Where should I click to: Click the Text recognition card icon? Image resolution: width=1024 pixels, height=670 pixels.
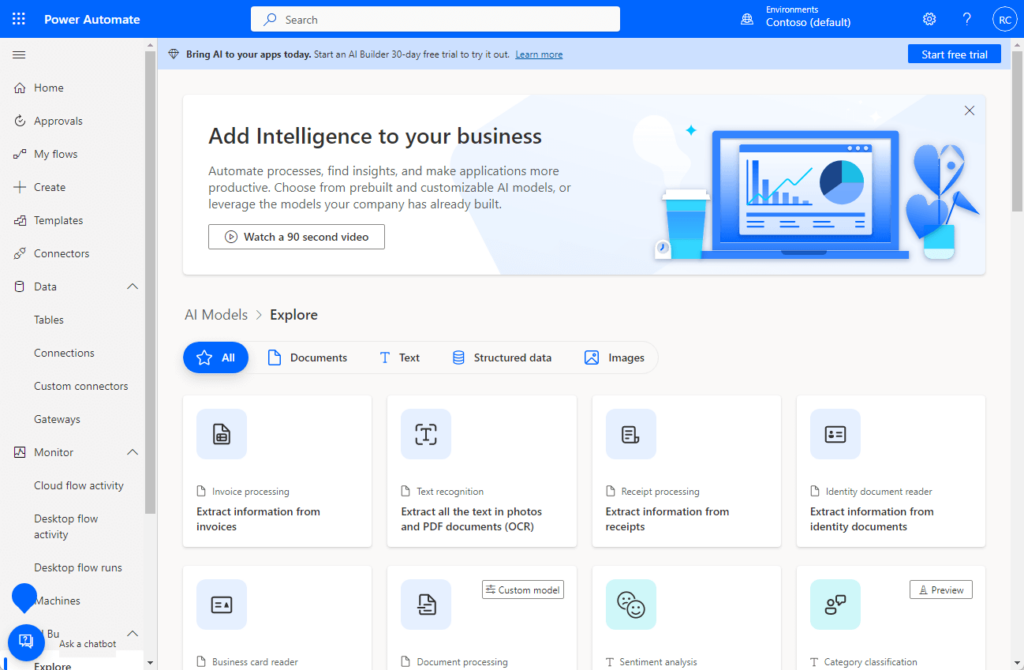coord(426,434)
